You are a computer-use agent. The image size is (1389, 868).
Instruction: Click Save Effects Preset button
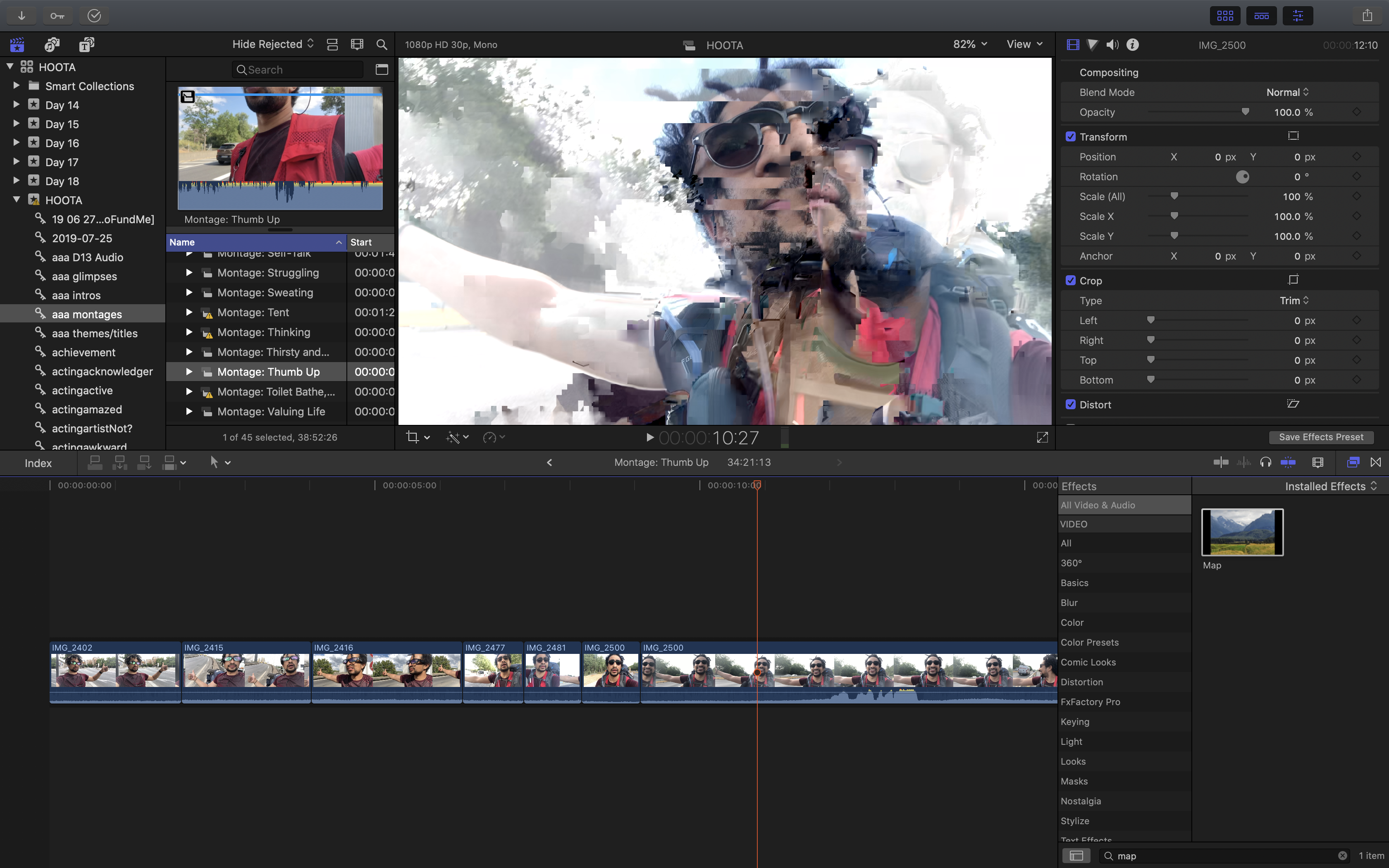[1321, 437]
